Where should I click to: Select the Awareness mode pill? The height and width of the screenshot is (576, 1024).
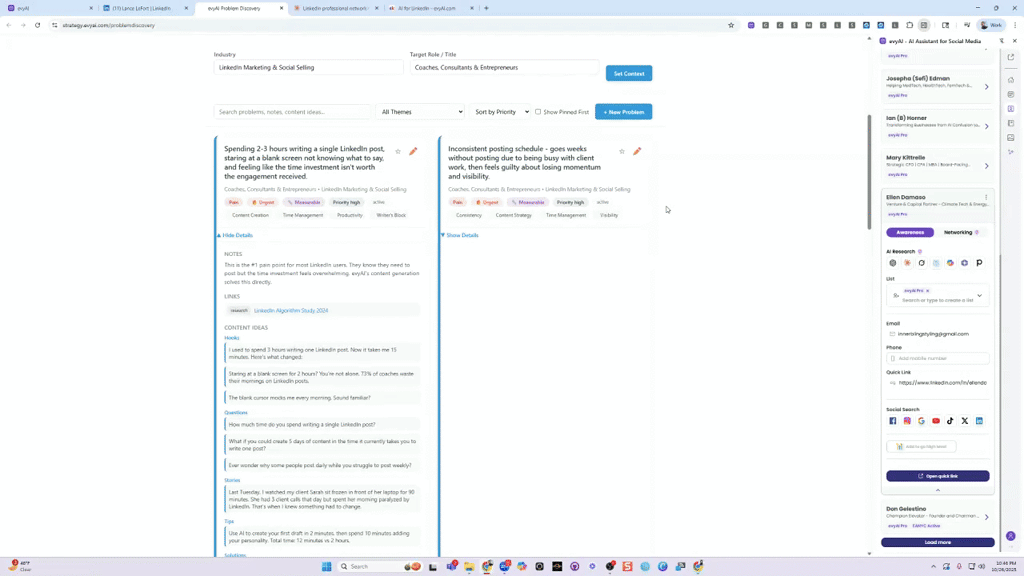pos(910,232)
